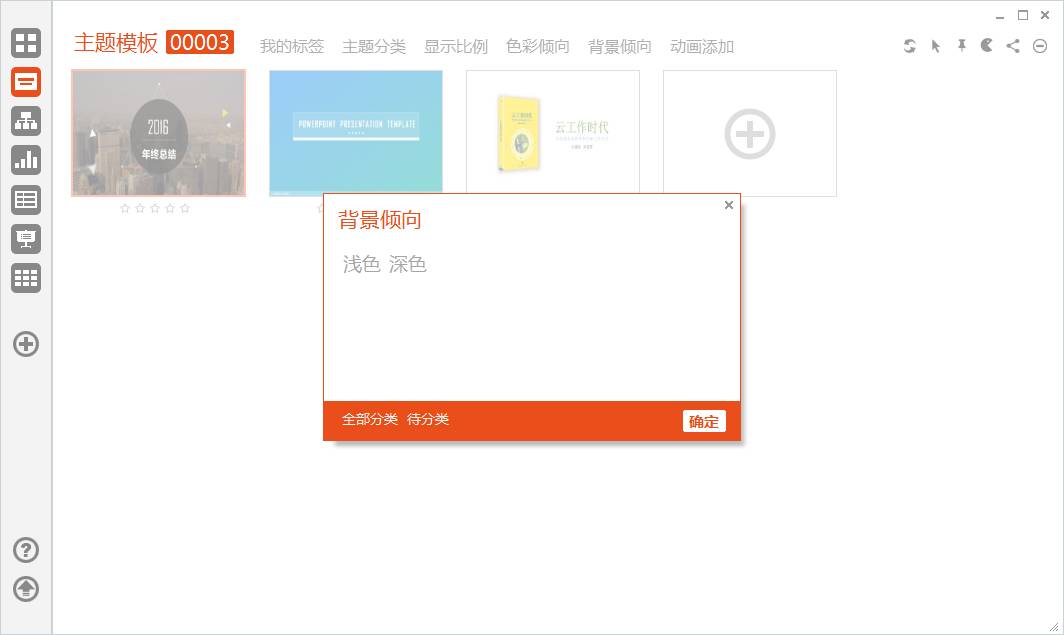
Task: Open the 色彩倾向 filter tab
Action: pos(538,46)
